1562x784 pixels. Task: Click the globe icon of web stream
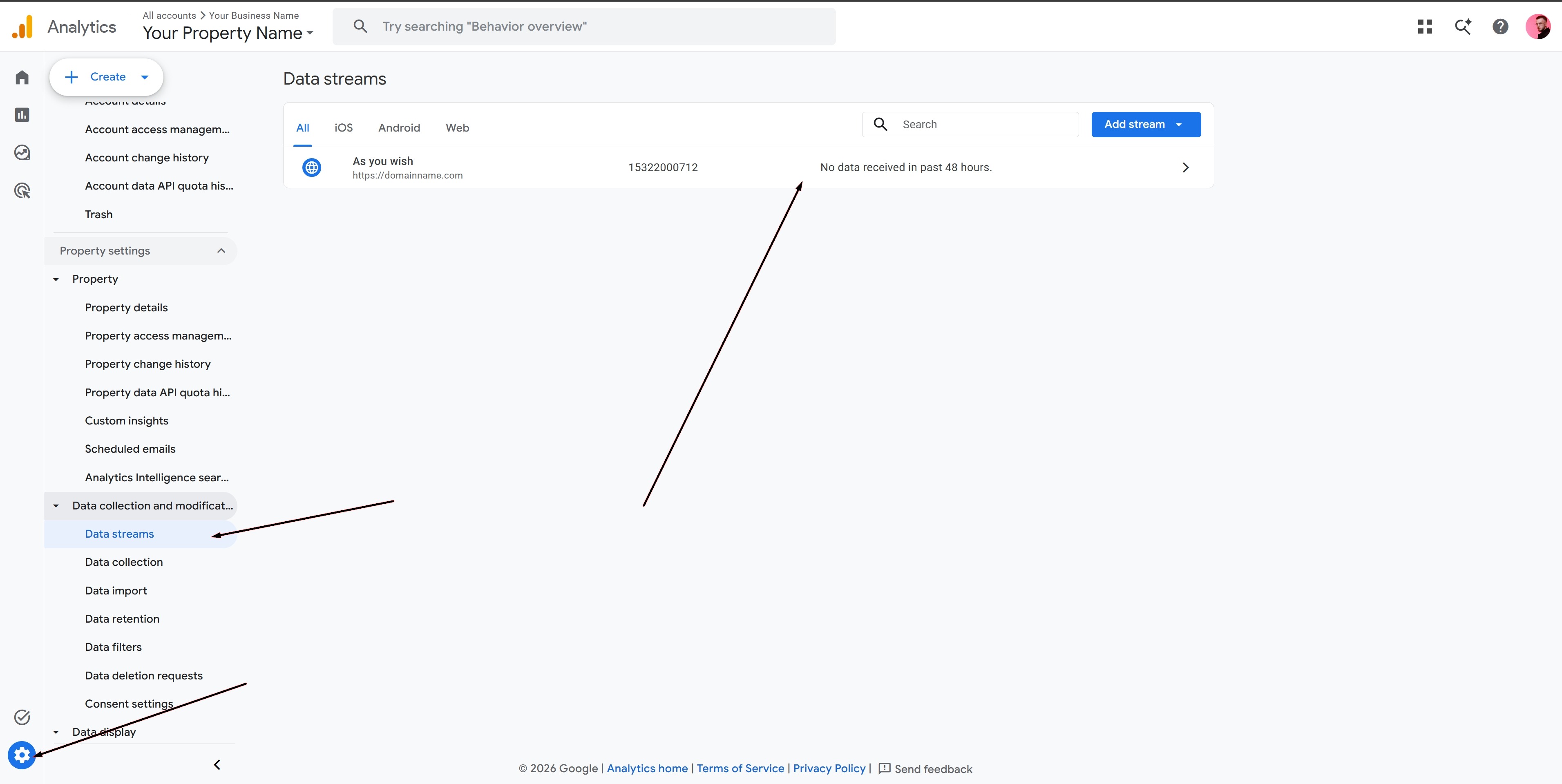click(x=312, y=168)
